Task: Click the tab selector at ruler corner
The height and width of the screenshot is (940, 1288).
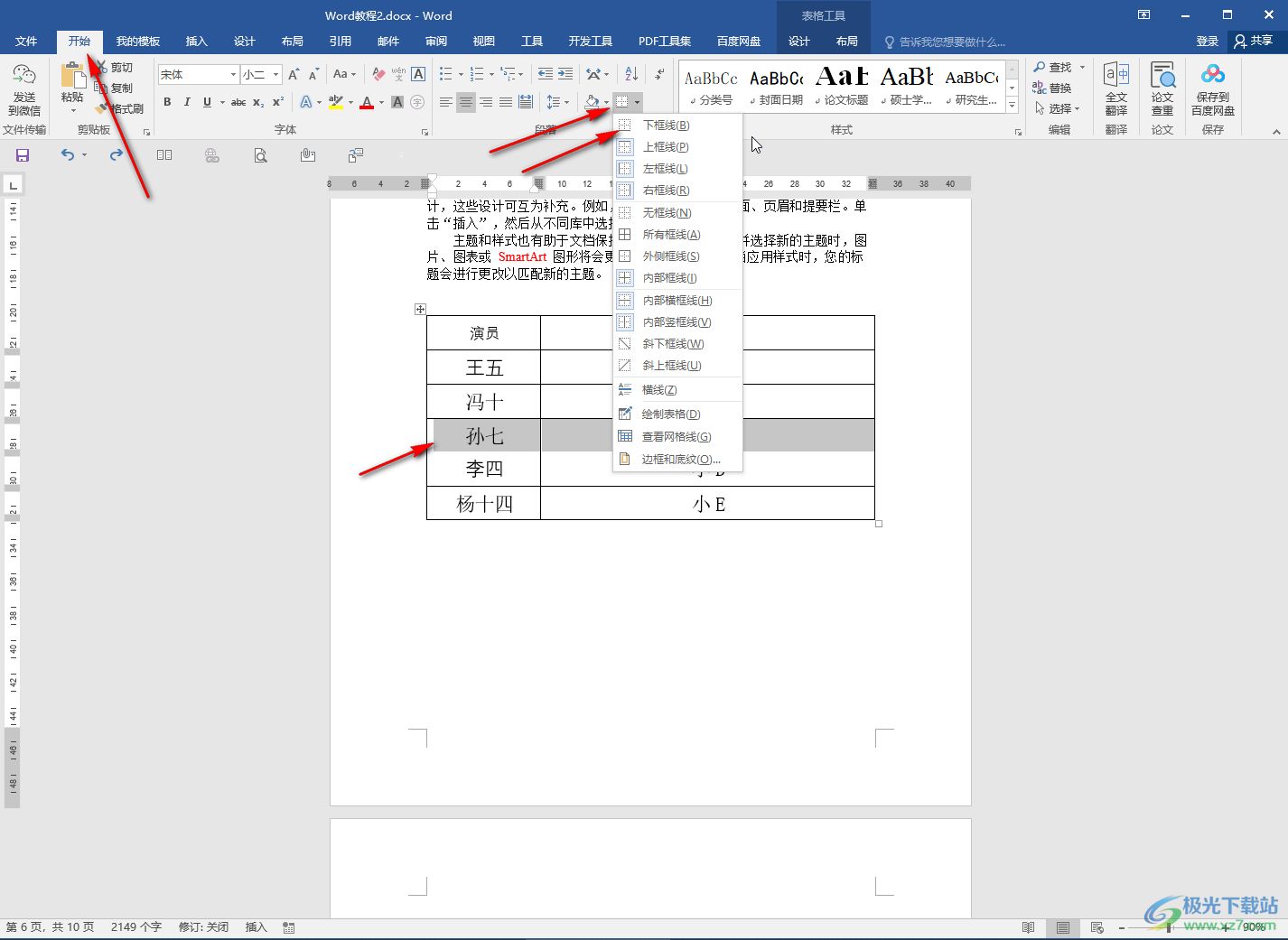Action: coord(13,185)
